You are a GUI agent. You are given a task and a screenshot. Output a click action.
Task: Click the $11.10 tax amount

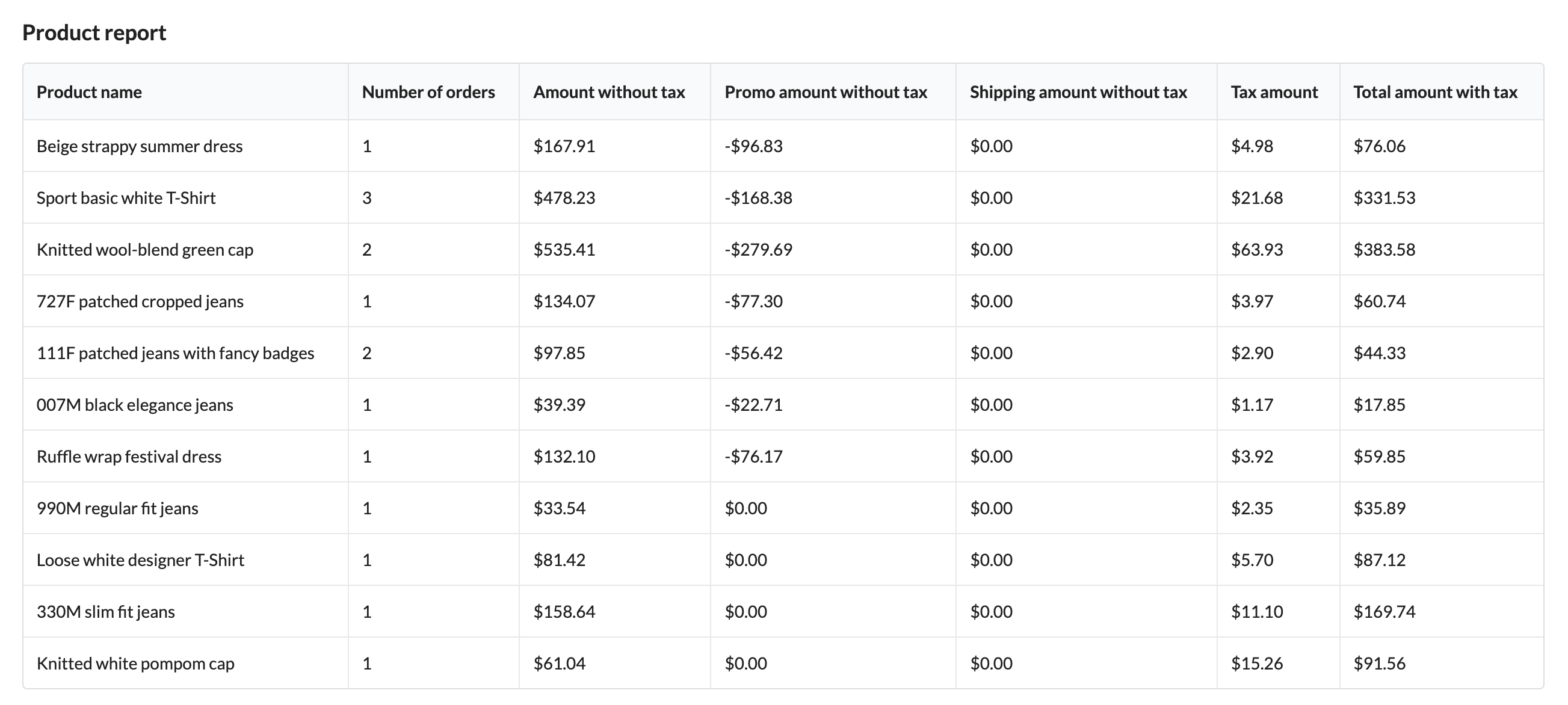coord(1257,611)
